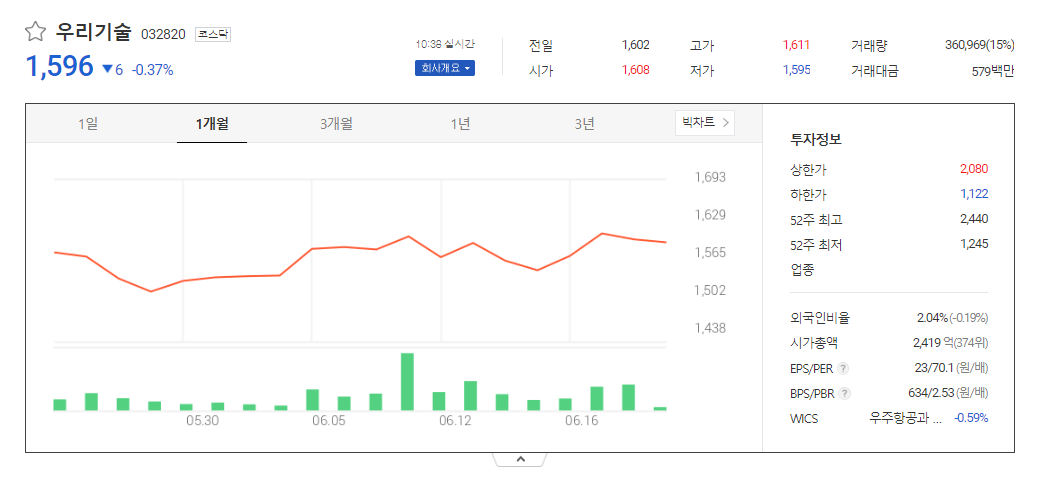Star 우리기술 as a favorite stock
The width and height of the screenshot is (1047, 482).
[35, 32]
